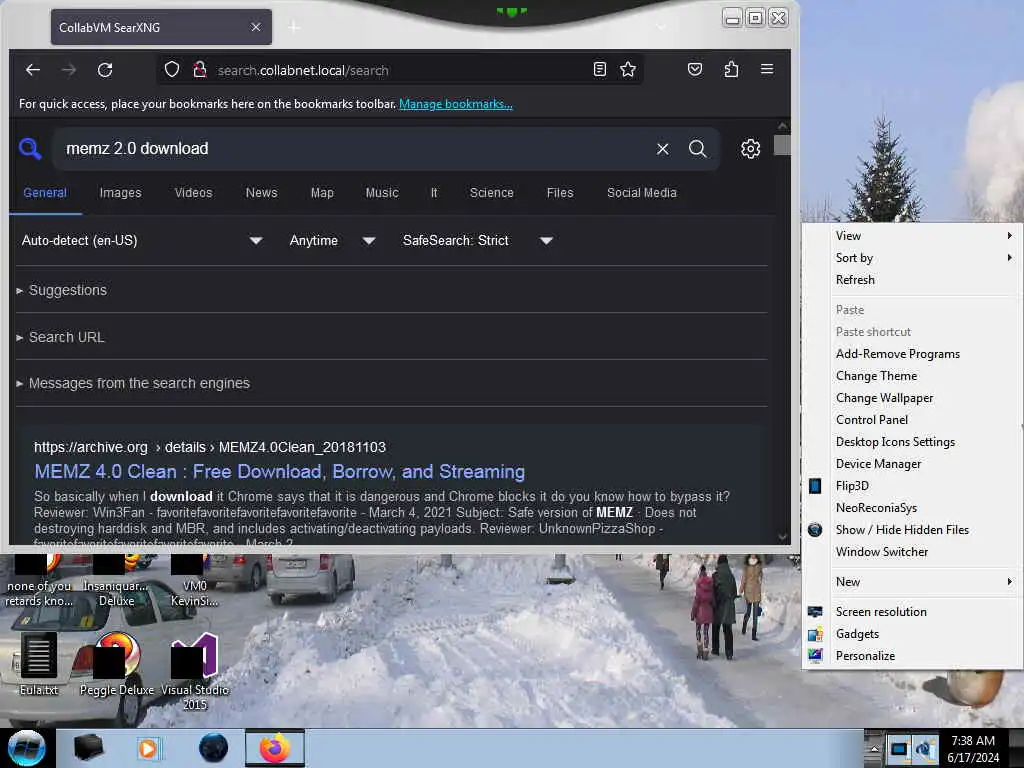Click the Firefox taskbar icon
Viewport: 1024px width, 768px height.
(275, 748)
